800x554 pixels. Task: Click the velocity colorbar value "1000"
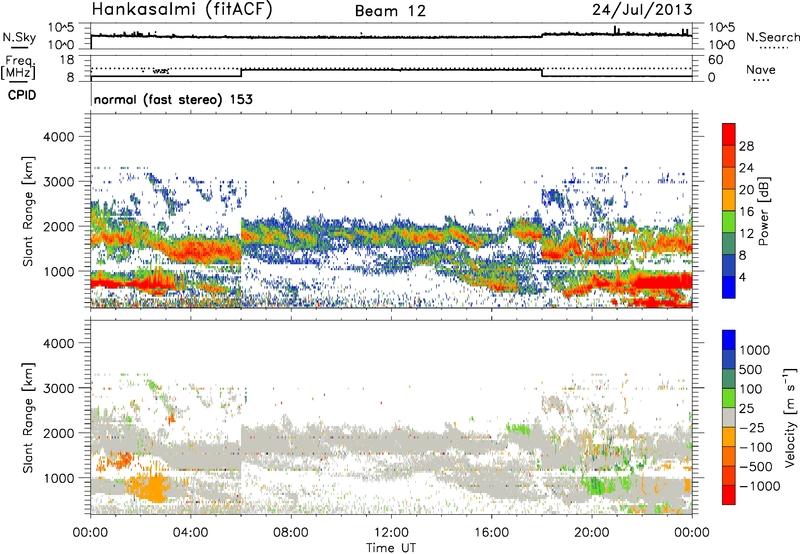click(754, 350)
